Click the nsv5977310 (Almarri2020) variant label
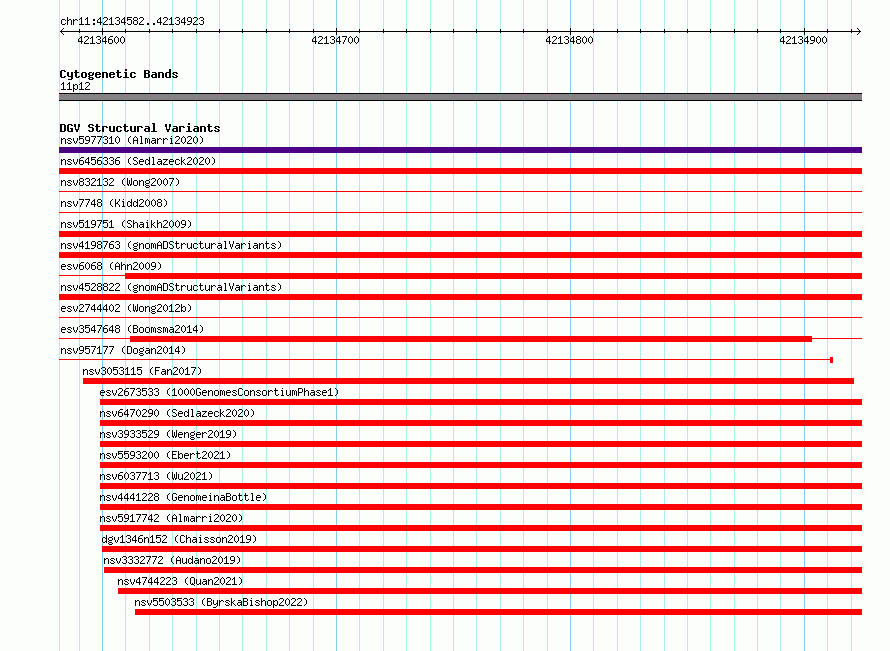 pos(132,140)
